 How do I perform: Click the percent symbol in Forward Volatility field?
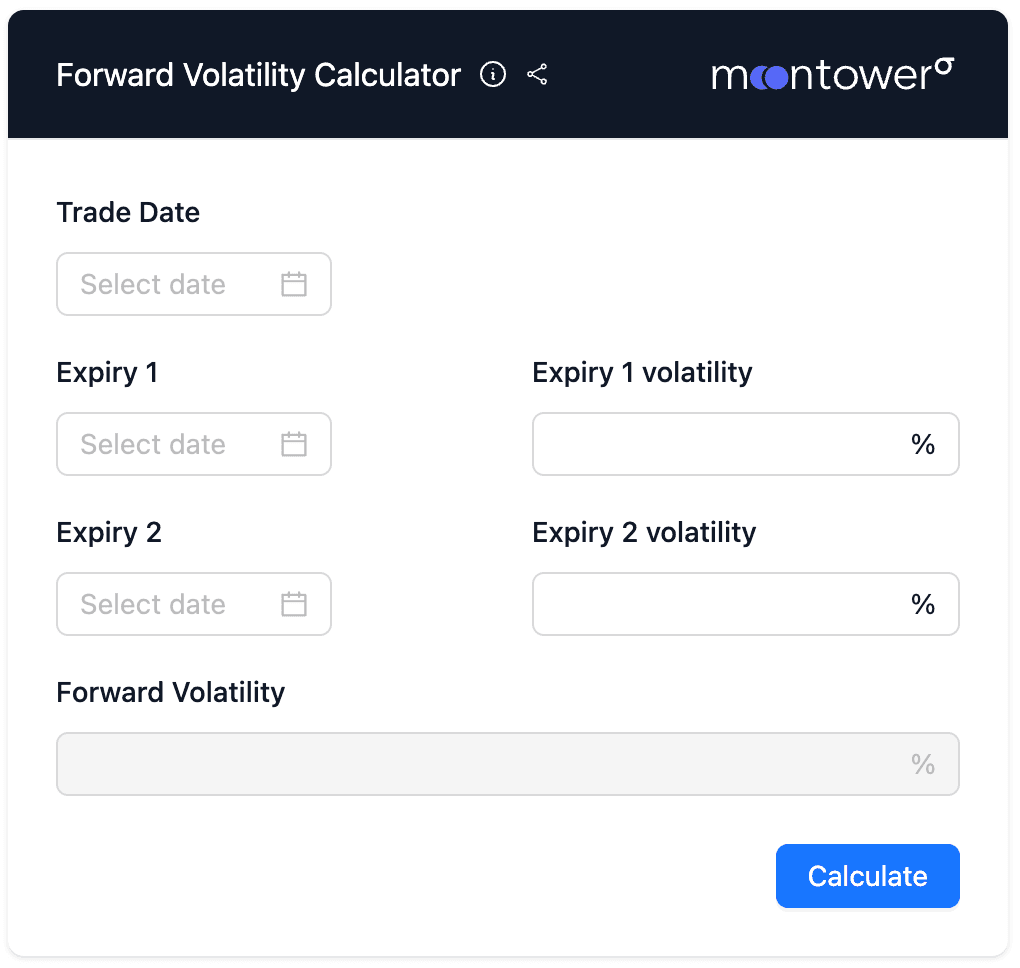click(x=922, y=764)
